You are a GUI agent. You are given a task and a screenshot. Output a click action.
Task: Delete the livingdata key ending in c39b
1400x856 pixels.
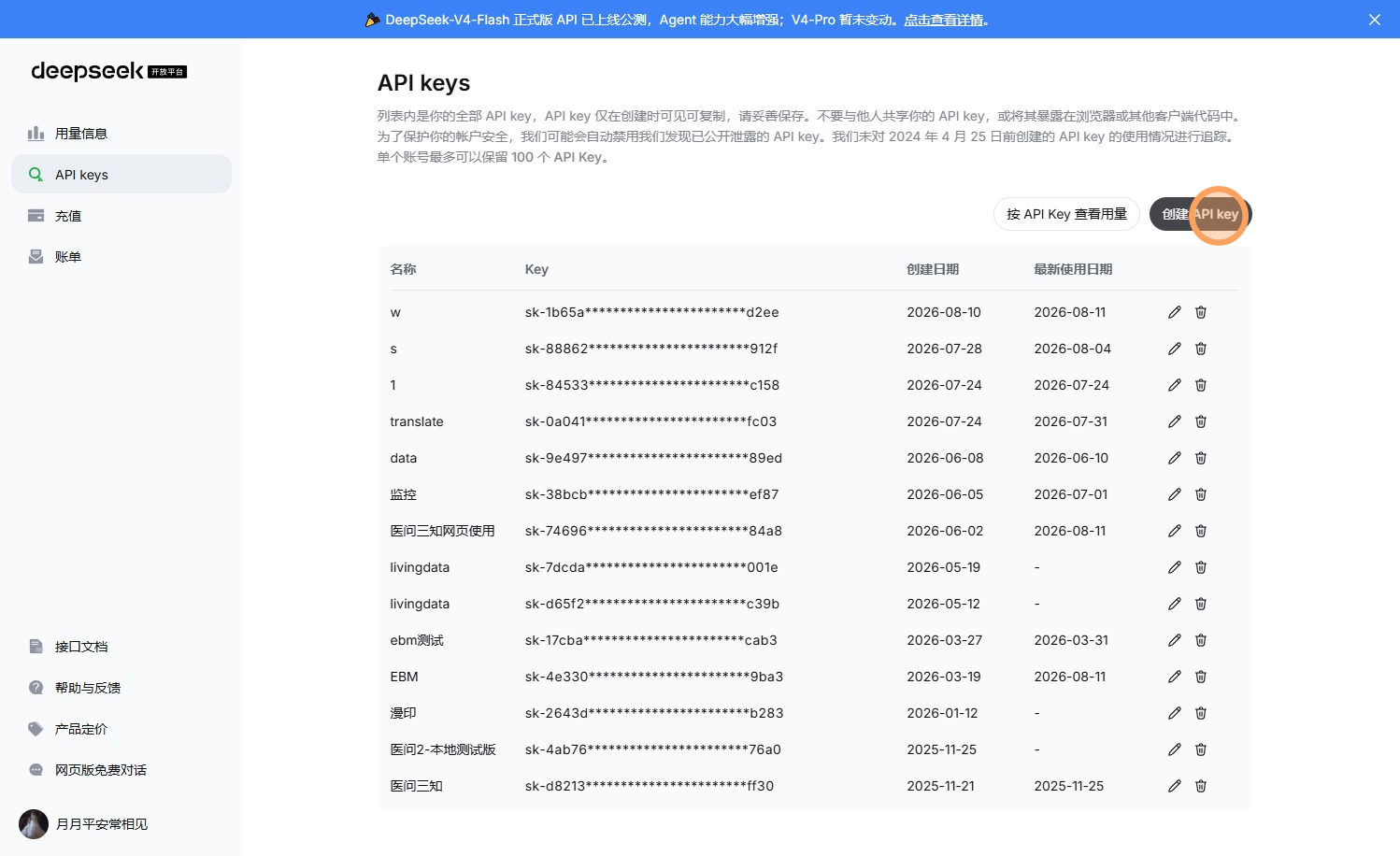(x=1201, y=604)
